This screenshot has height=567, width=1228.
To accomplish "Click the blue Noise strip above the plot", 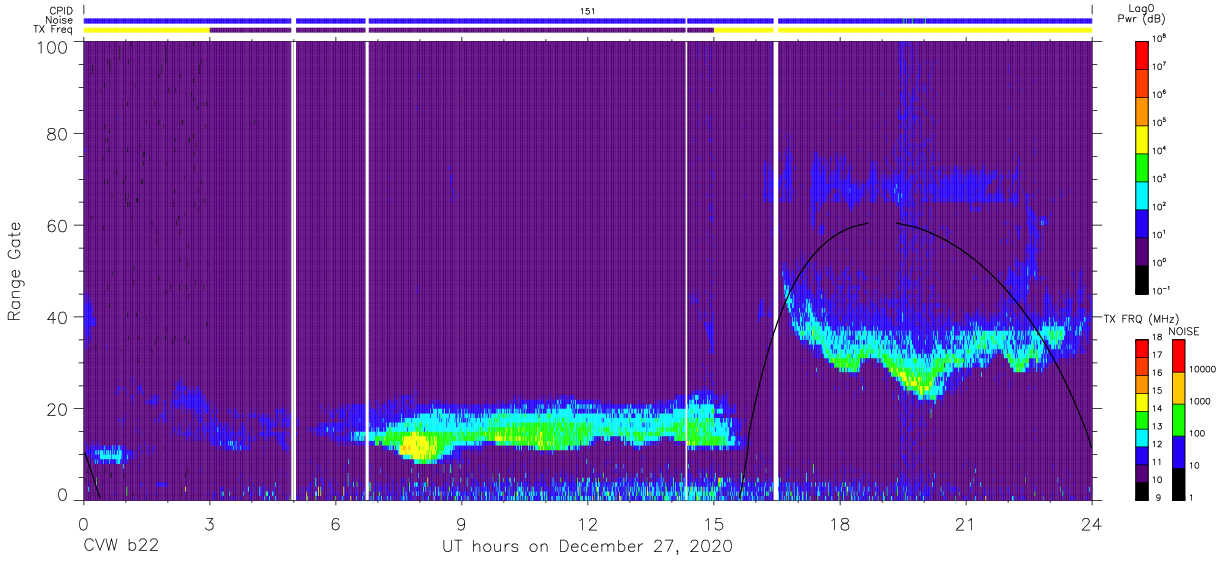I will [x=588, y=20].
